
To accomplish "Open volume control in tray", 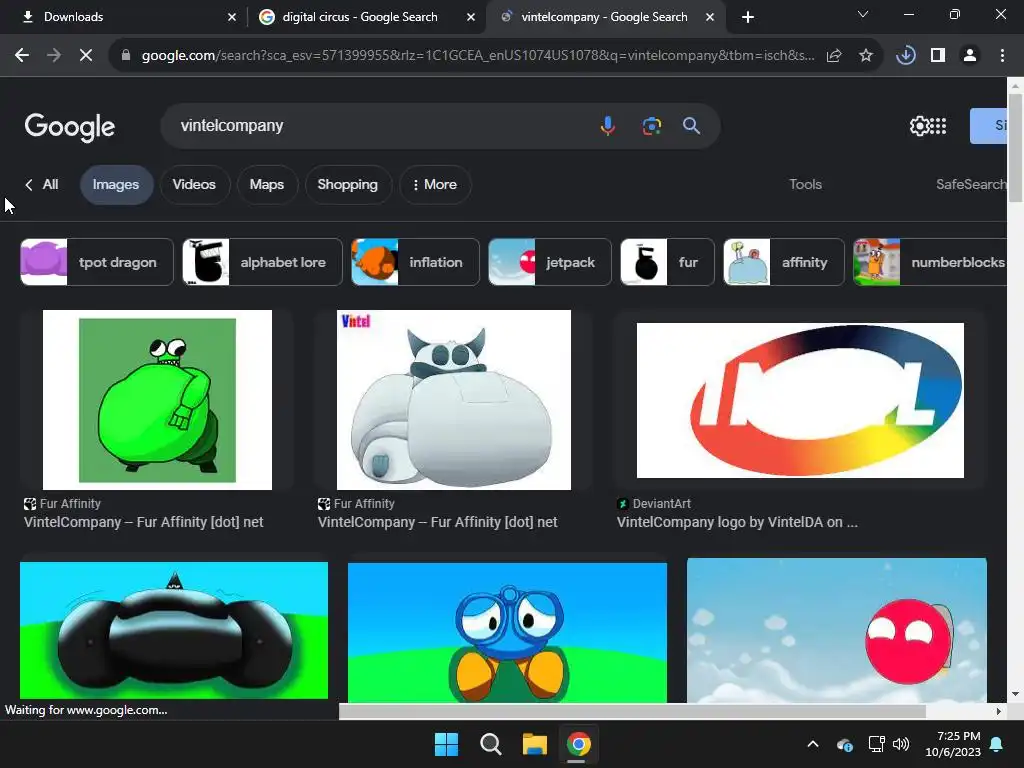I will point(901,744).
